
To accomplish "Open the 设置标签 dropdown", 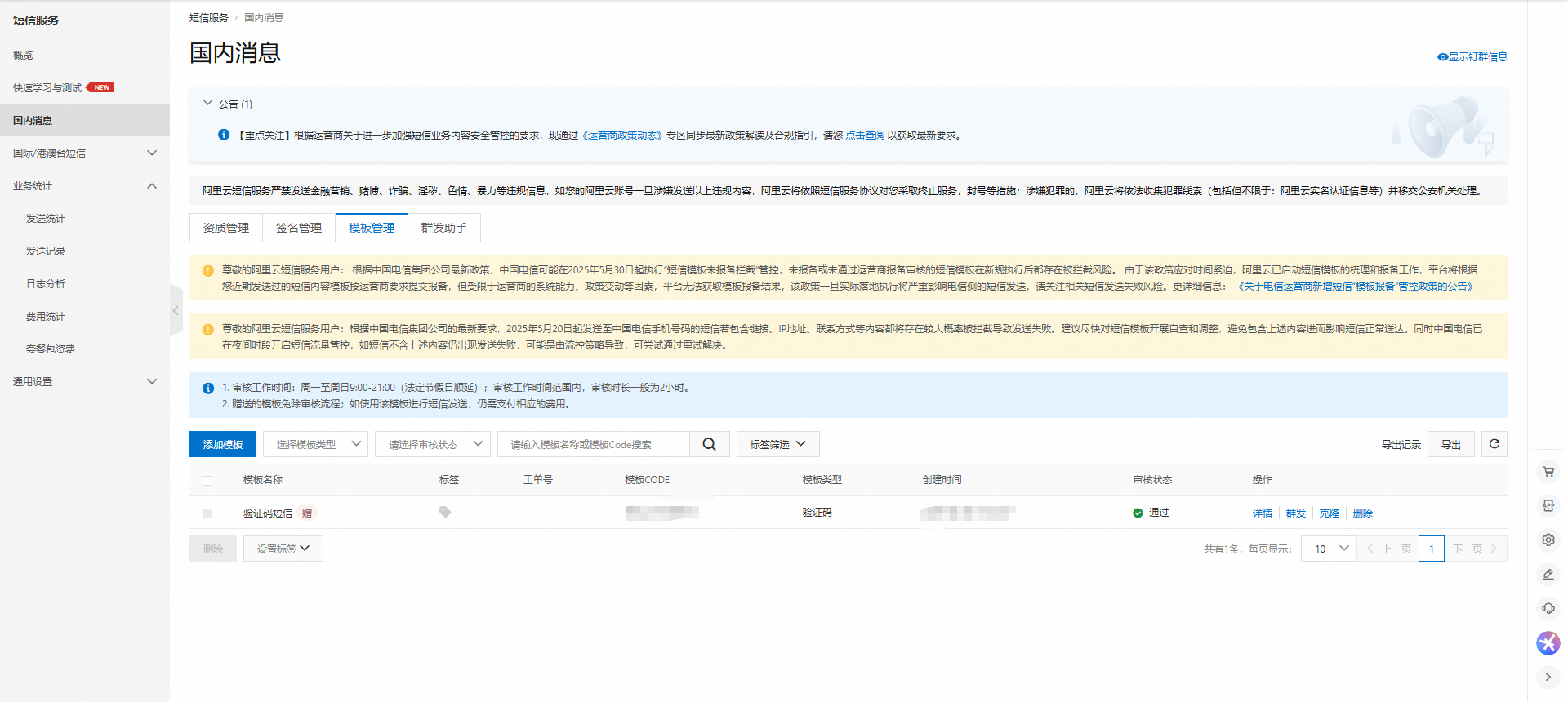I will tap(283, 549).
